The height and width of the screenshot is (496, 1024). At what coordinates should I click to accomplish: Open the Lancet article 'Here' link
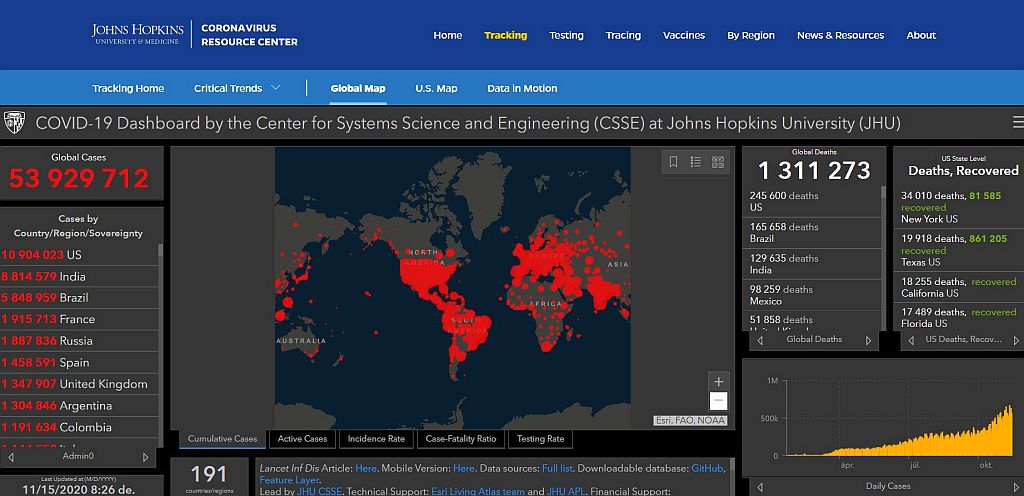click(366, 469)
